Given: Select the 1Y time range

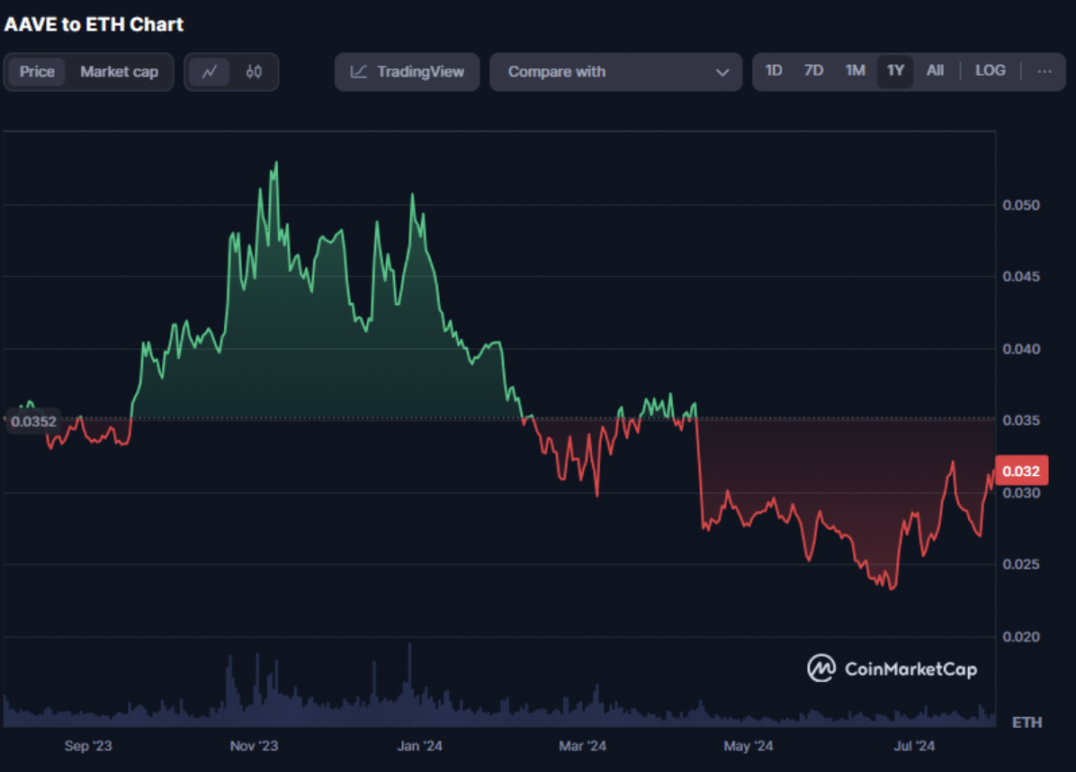Looking at the screenshot, I should coord(895,71).
